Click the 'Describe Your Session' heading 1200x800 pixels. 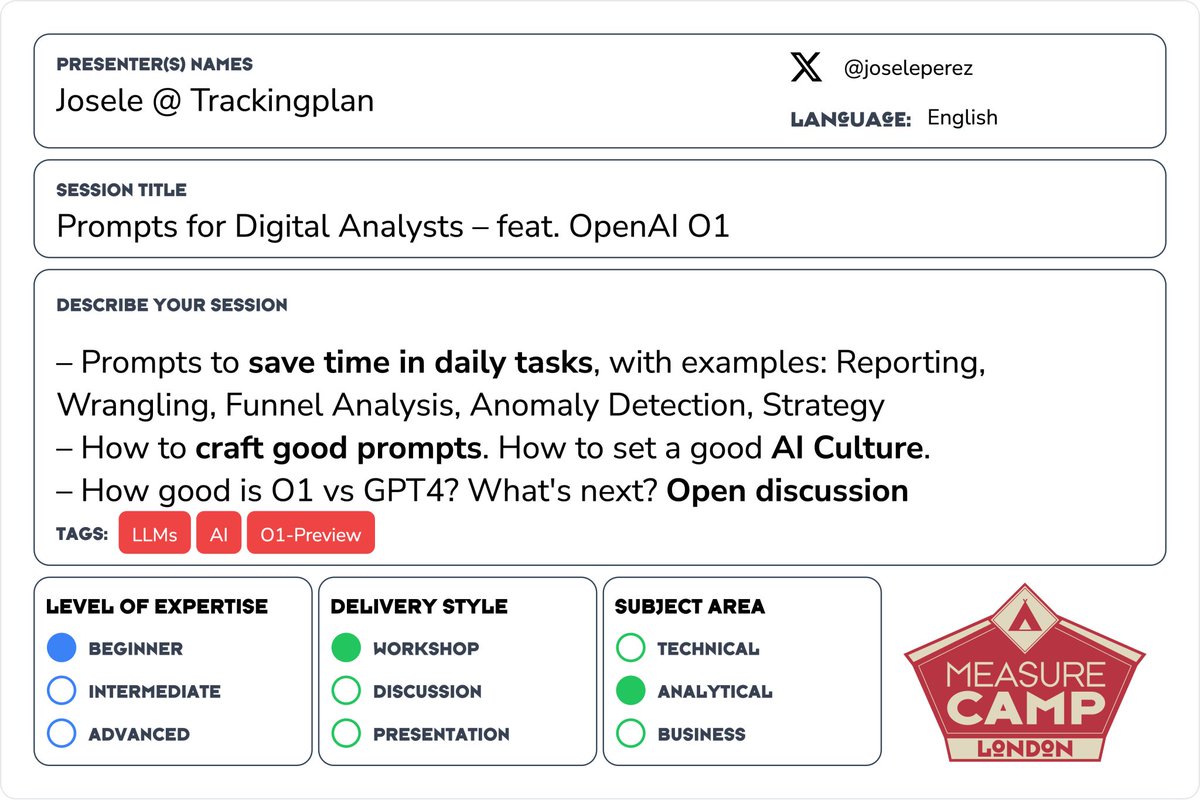coord(172,305)
